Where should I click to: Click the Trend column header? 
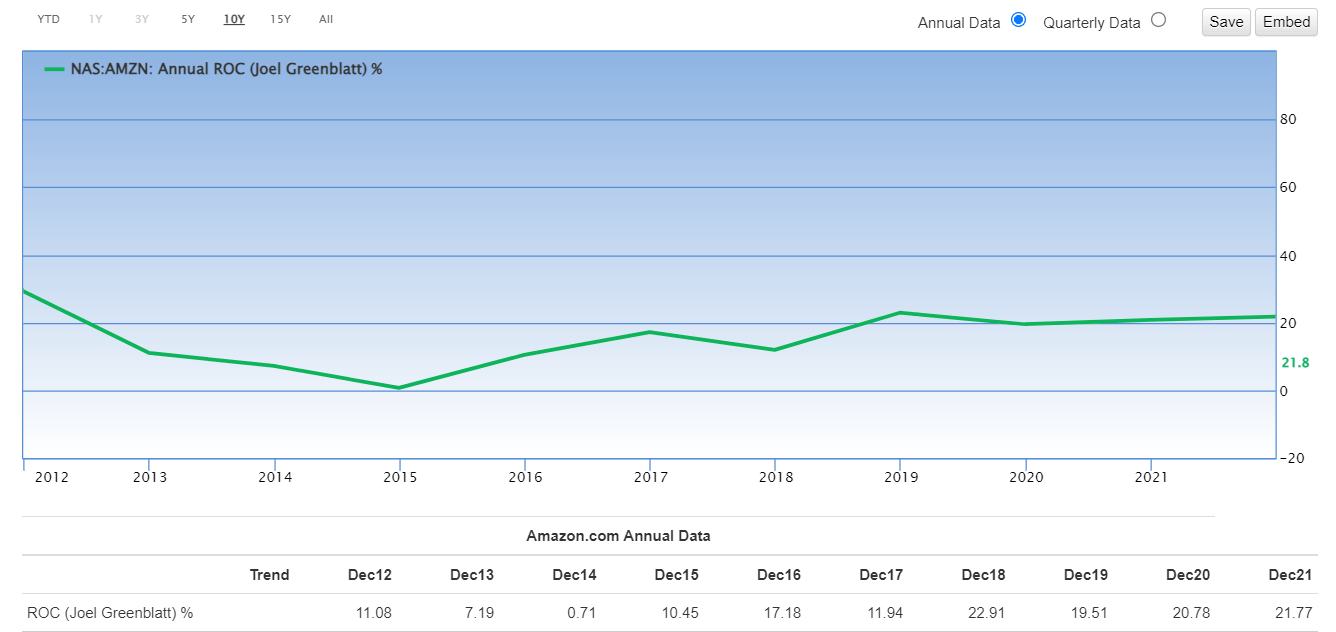[269, 575]
